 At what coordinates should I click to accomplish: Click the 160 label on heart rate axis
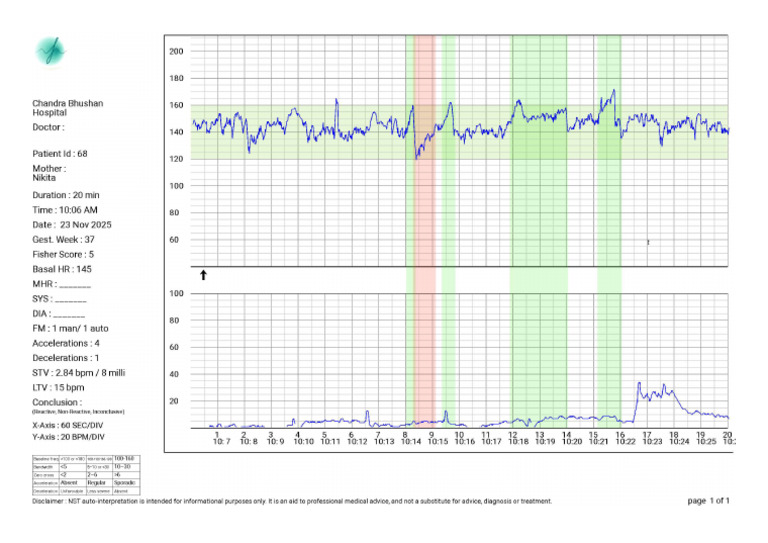(x=176, y=105)
